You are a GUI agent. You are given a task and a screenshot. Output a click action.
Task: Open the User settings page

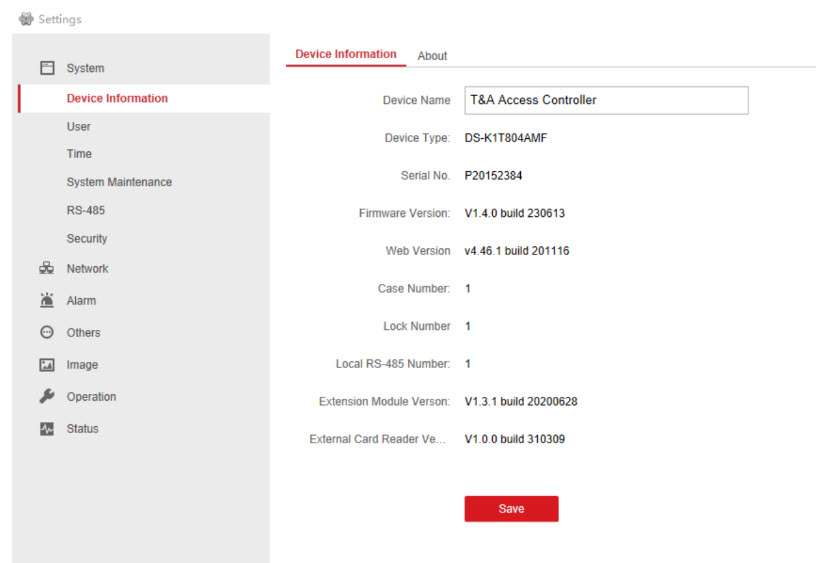[x=79, y=127]
